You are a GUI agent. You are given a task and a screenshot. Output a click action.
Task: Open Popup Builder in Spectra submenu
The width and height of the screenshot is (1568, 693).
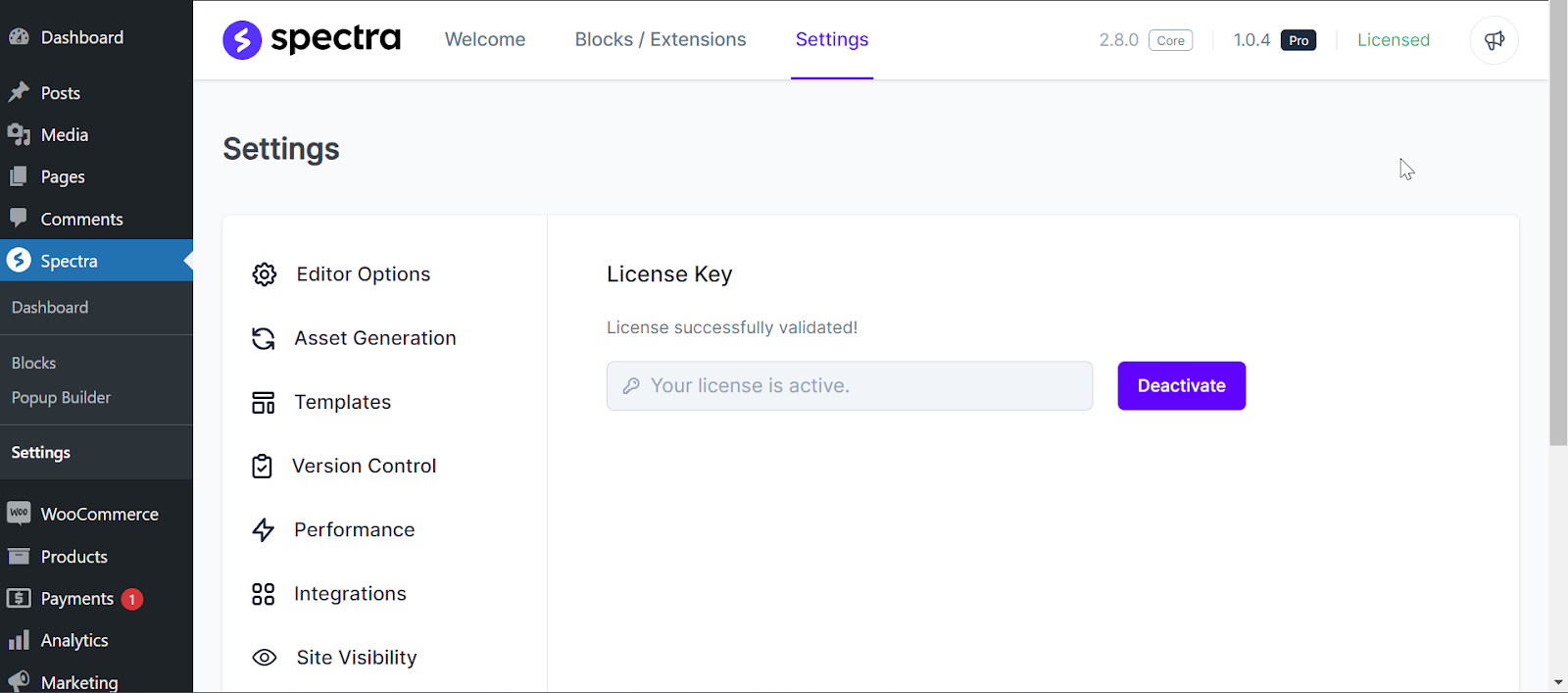point(61,398)
